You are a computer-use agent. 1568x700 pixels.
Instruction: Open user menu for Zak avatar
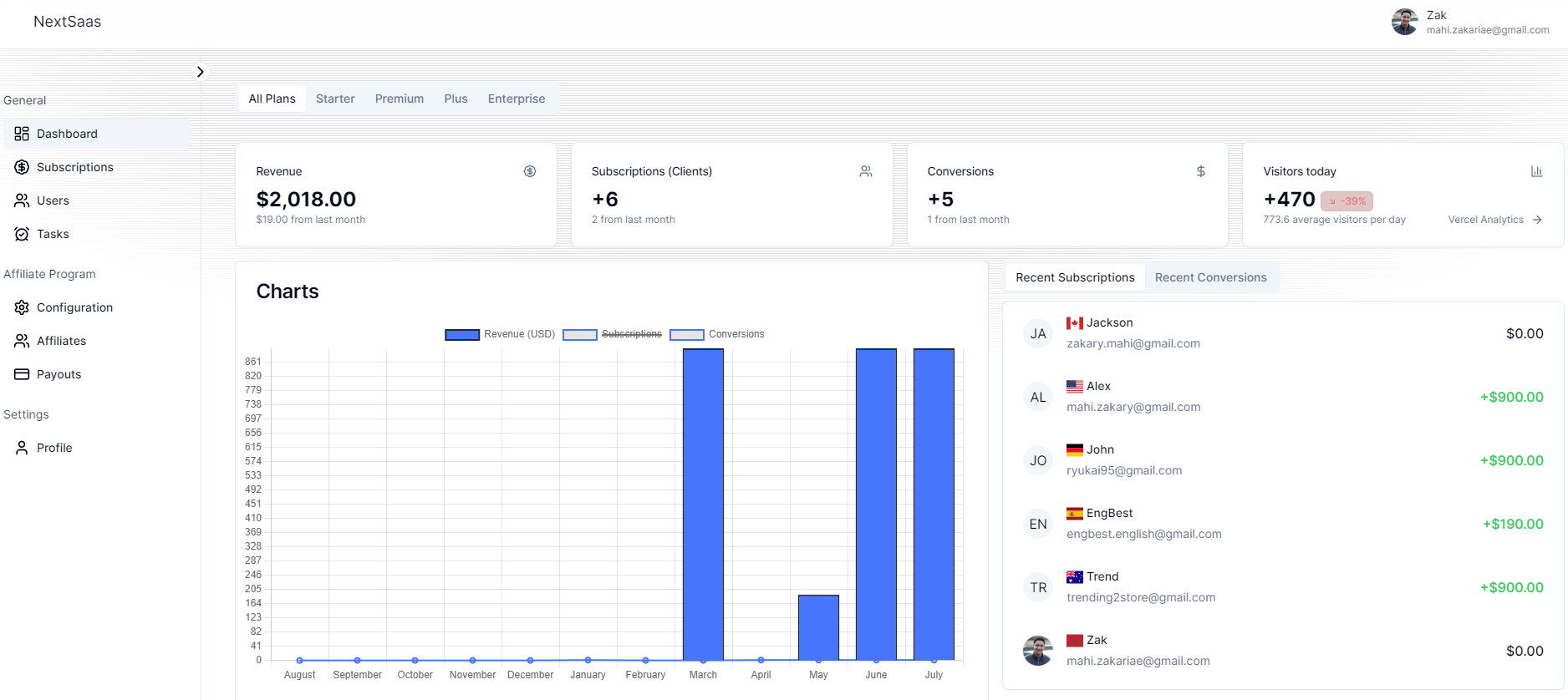(x=1404, y=23)
